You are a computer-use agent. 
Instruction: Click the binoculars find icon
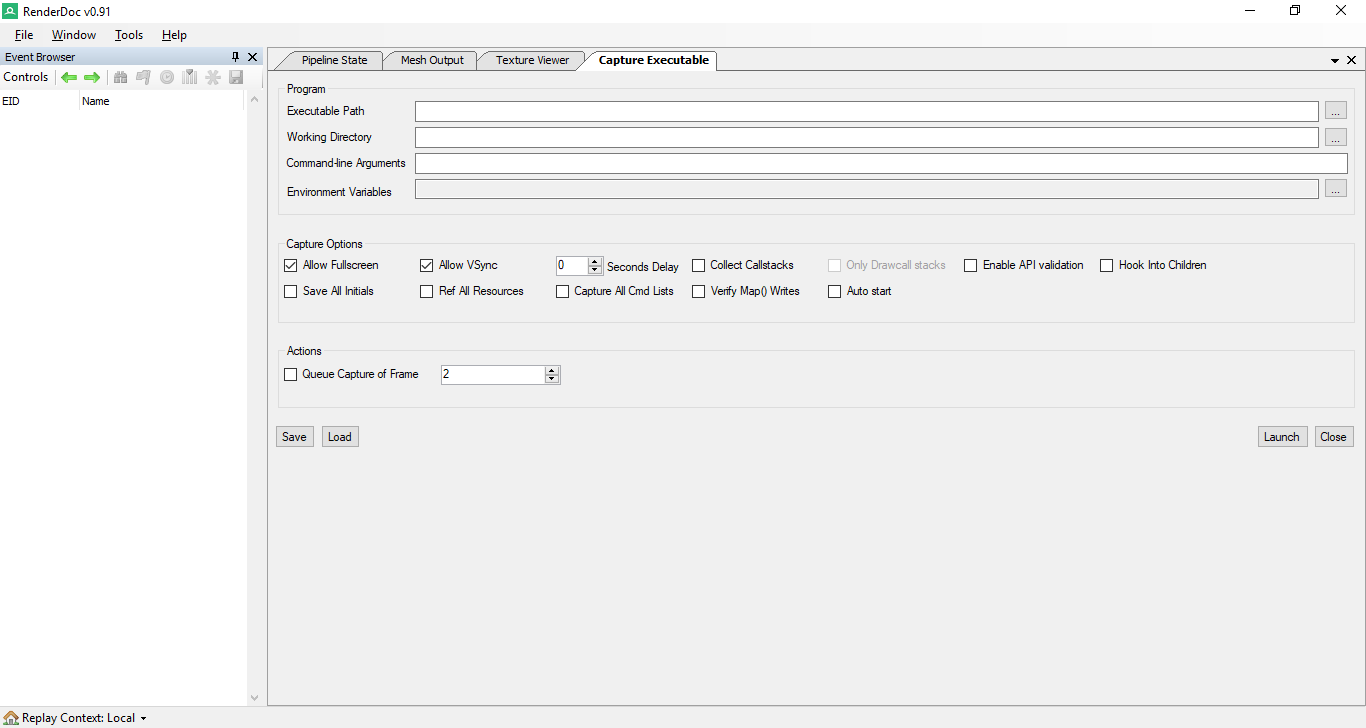(121, 77)
